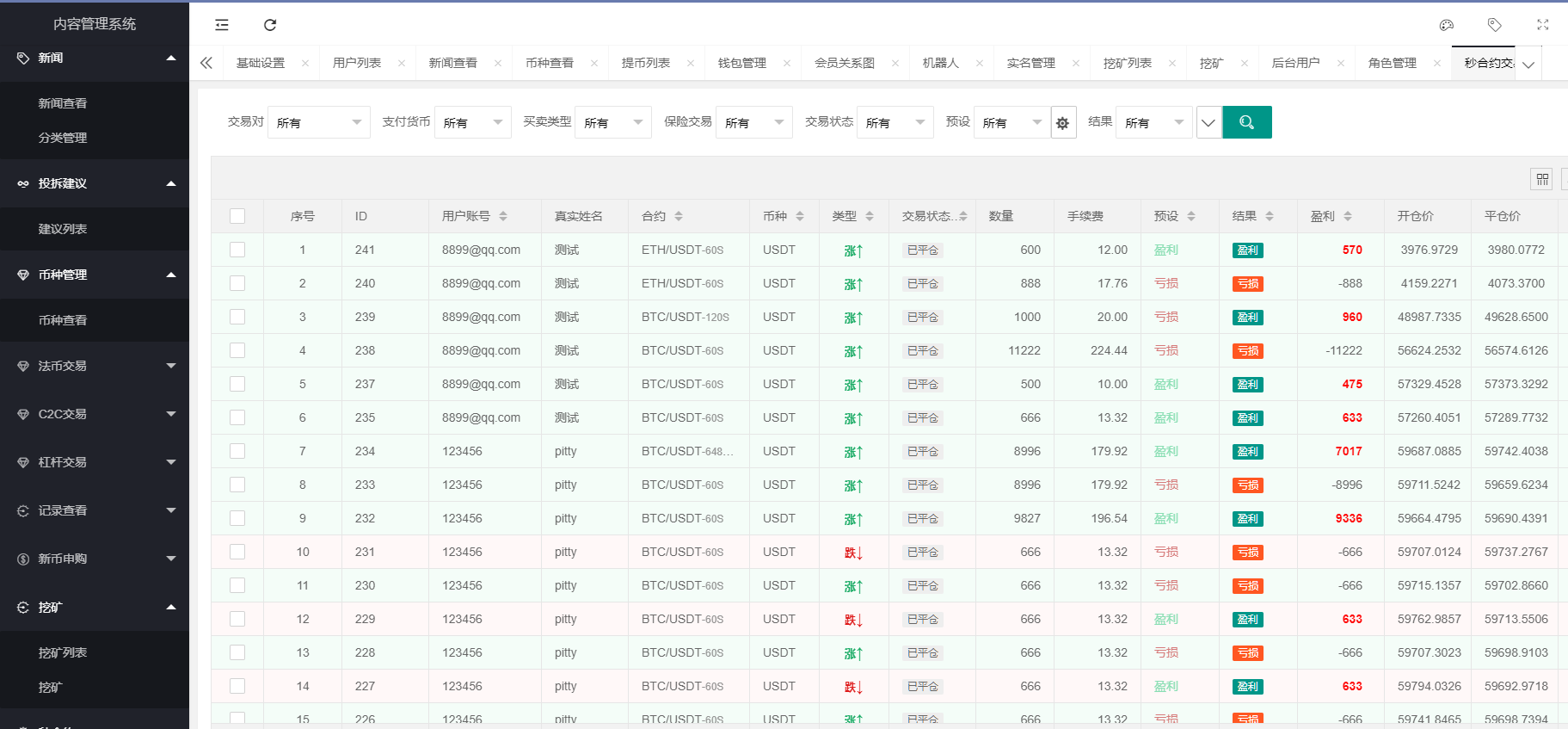The height and width of the screenshot is (729, 1568).
Task: Open the 交易对 dropdown
Action: tap(319, 123)
